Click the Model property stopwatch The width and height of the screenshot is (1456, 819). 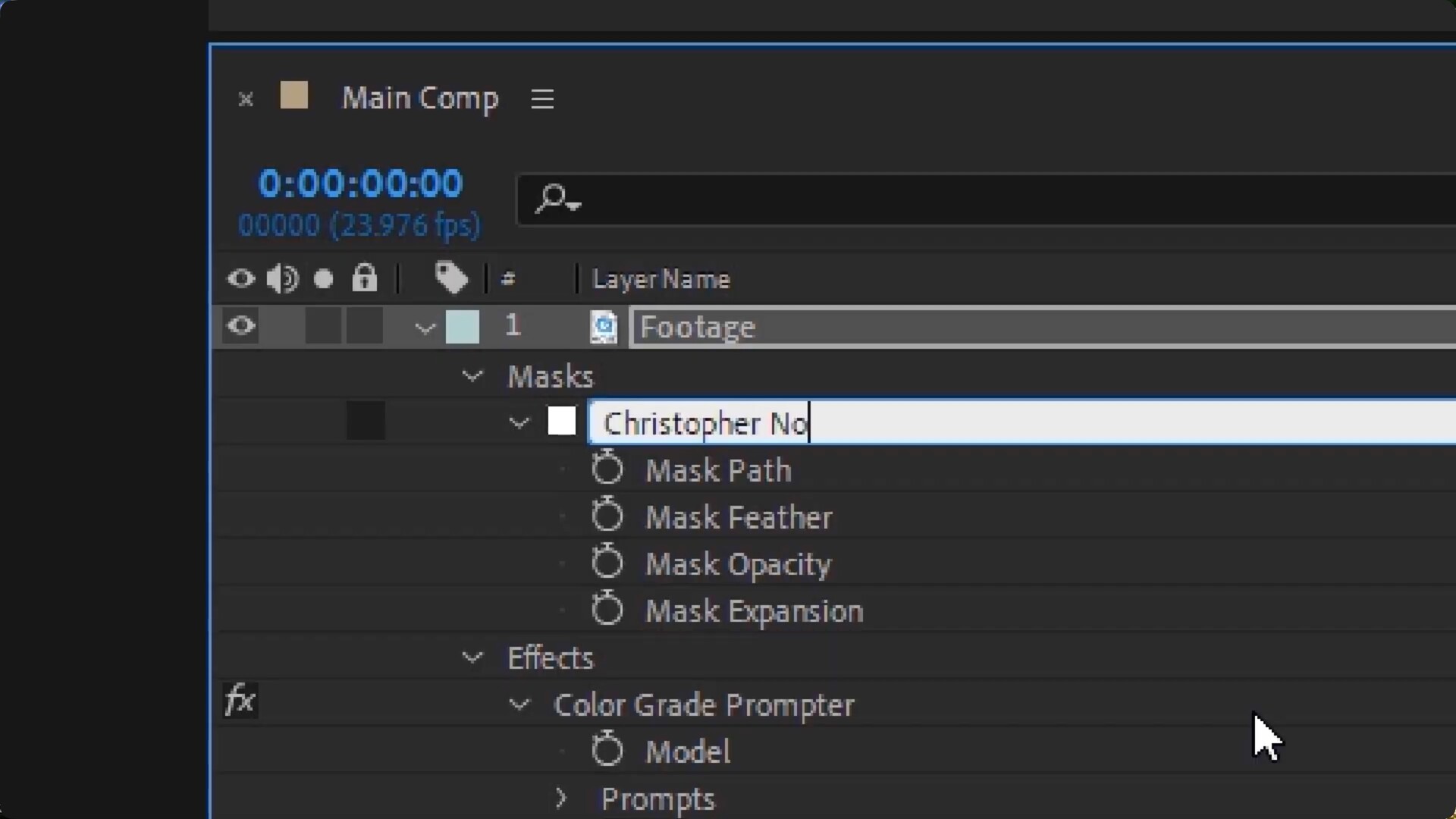click(607, 751)
